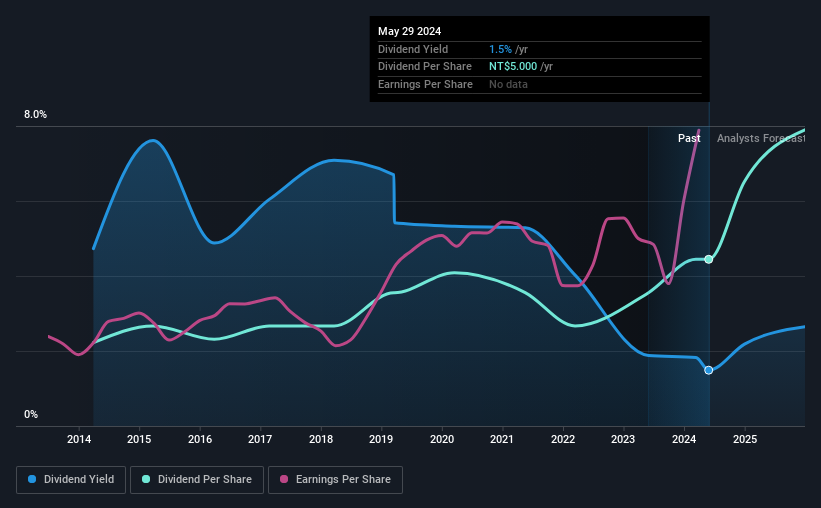Click the NT$5.000 dividend per share value

point(513,67)
